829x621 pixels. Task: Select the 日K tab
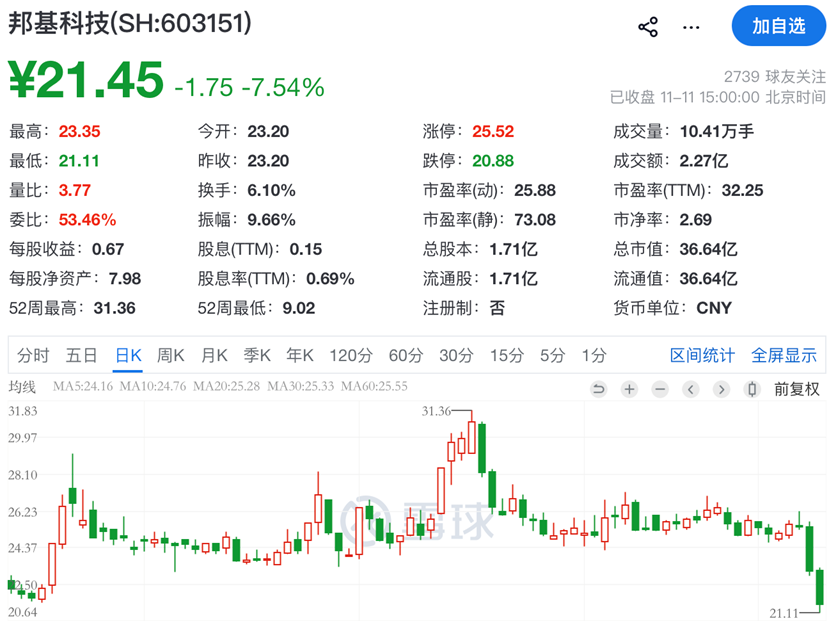pyautogui.click(x=123, y=355)
